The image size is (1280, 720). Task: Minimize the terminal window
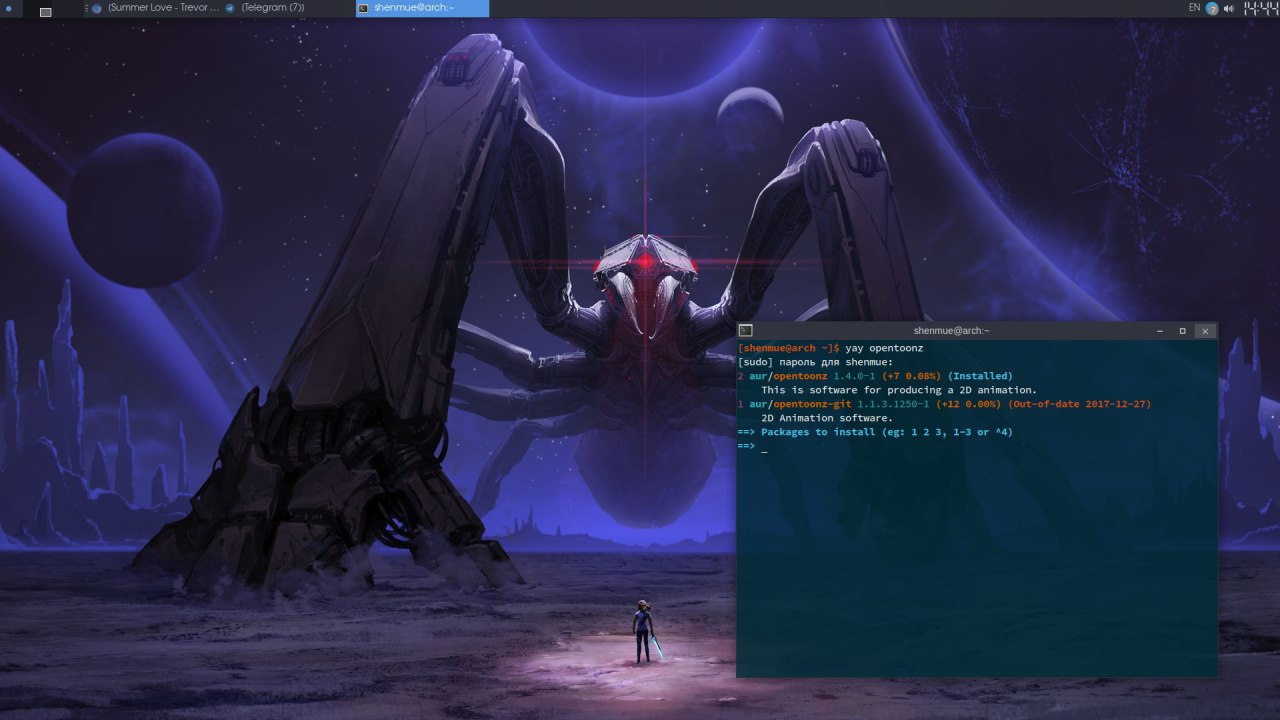1159,330
